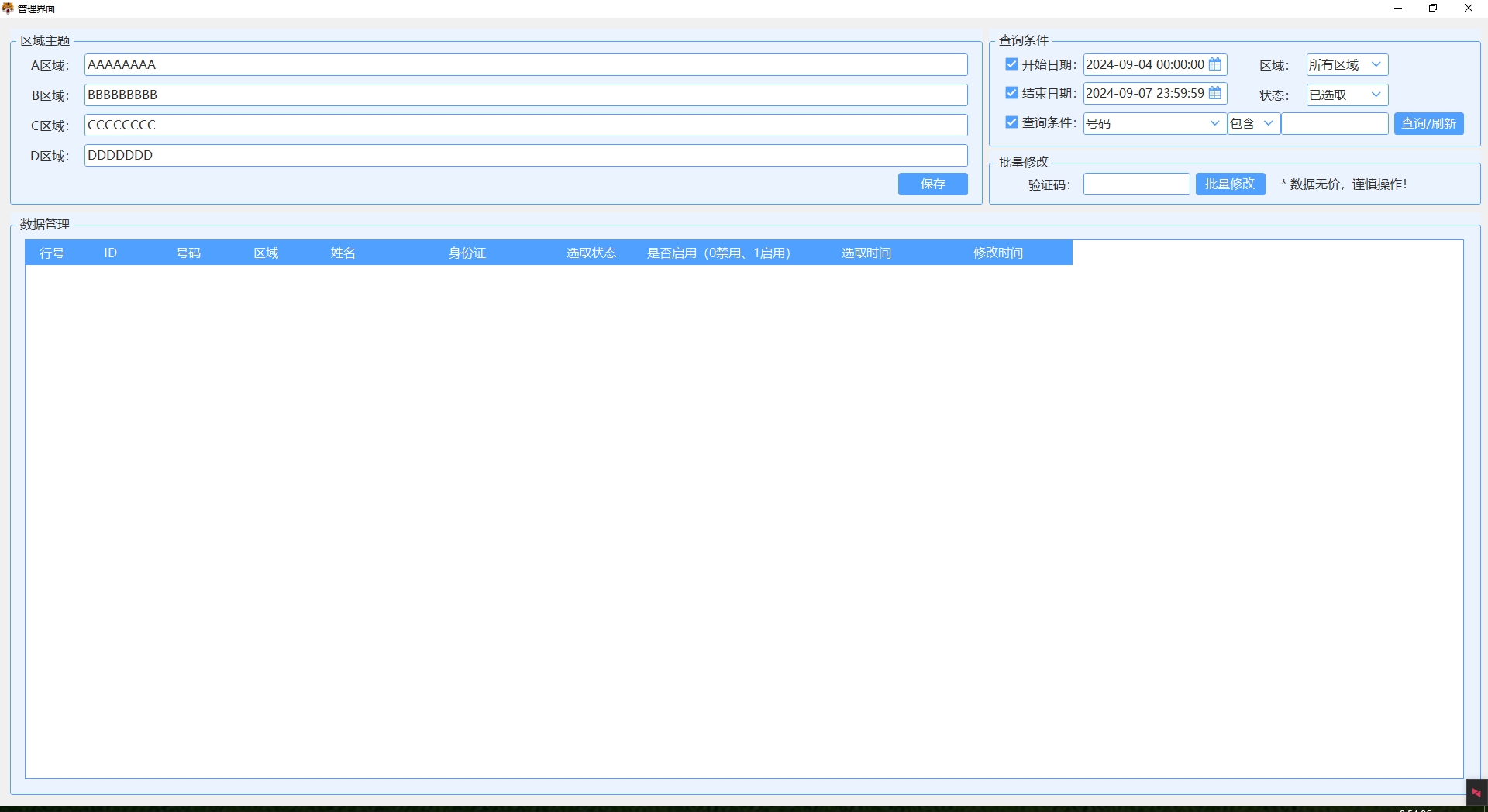The height and width of the screenshot is (812, 1488).
Task: Close the 管理界面 window
Action: click(x=1468, y=9)
